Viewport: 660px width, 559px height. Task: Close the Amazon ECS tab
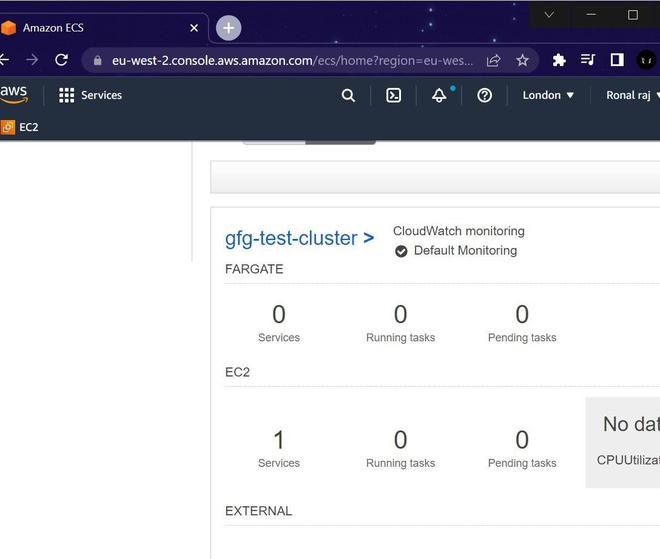click(x=194, y=28)
